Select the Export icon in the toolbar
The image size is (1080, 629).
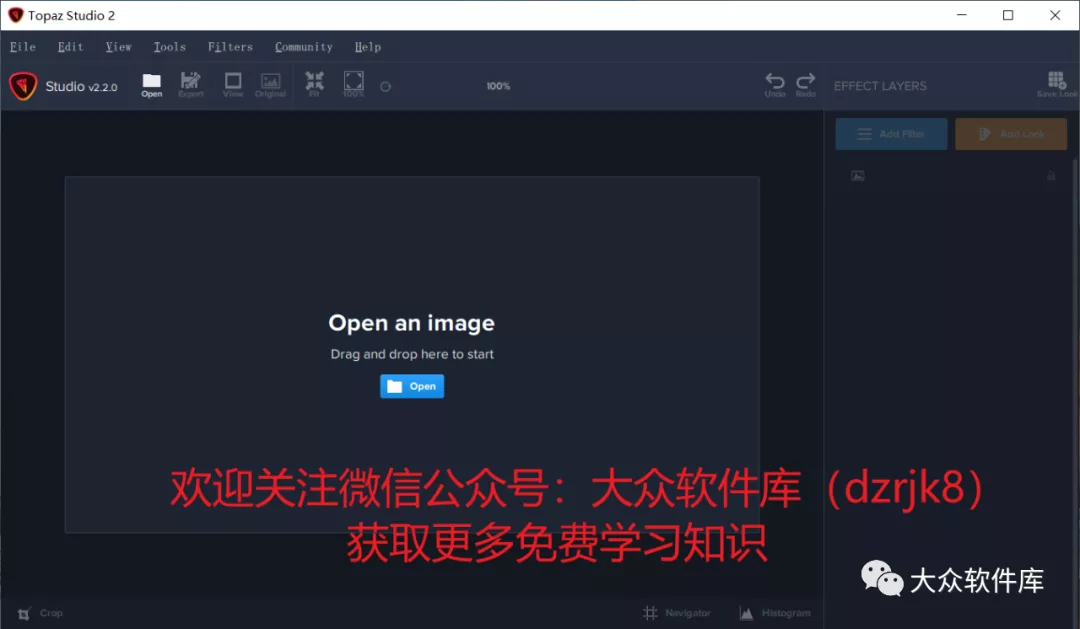(190, 85)
